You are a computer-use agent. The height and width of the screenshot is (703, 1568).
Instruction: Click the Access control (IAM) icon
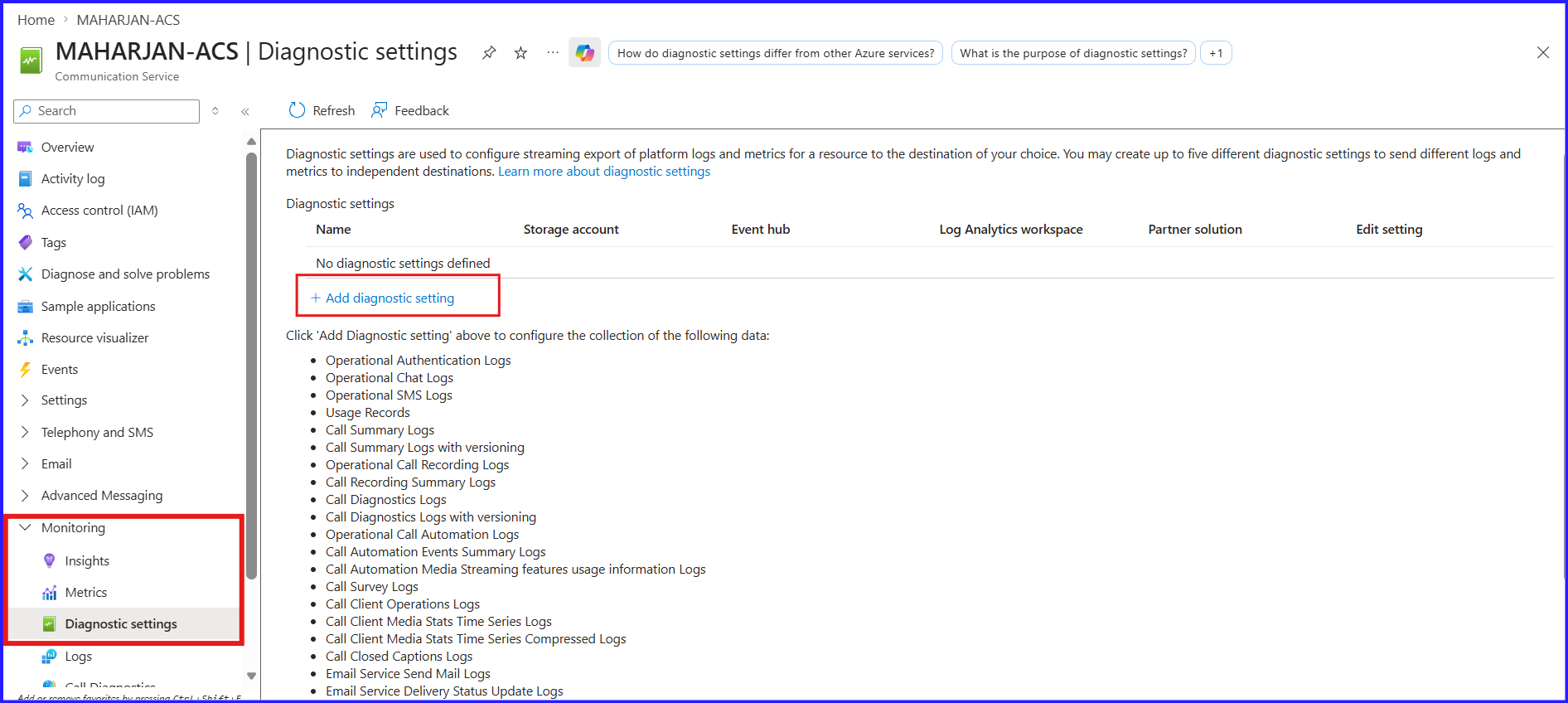(25, 211)
